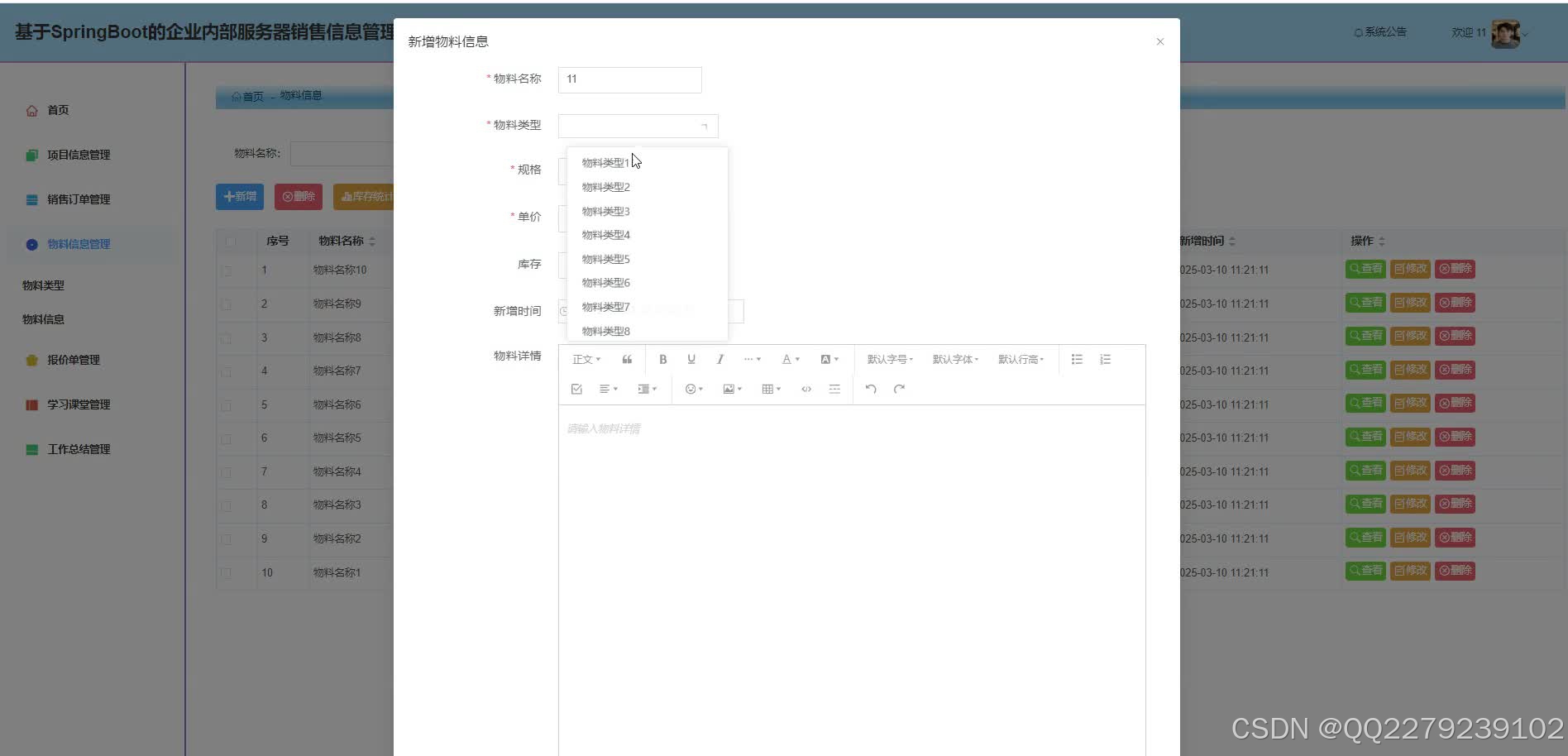Click into the 物料详情 rich text area
Image resolution: width=1568 pixels, height=756 pixels.
[x=852, y=580]
